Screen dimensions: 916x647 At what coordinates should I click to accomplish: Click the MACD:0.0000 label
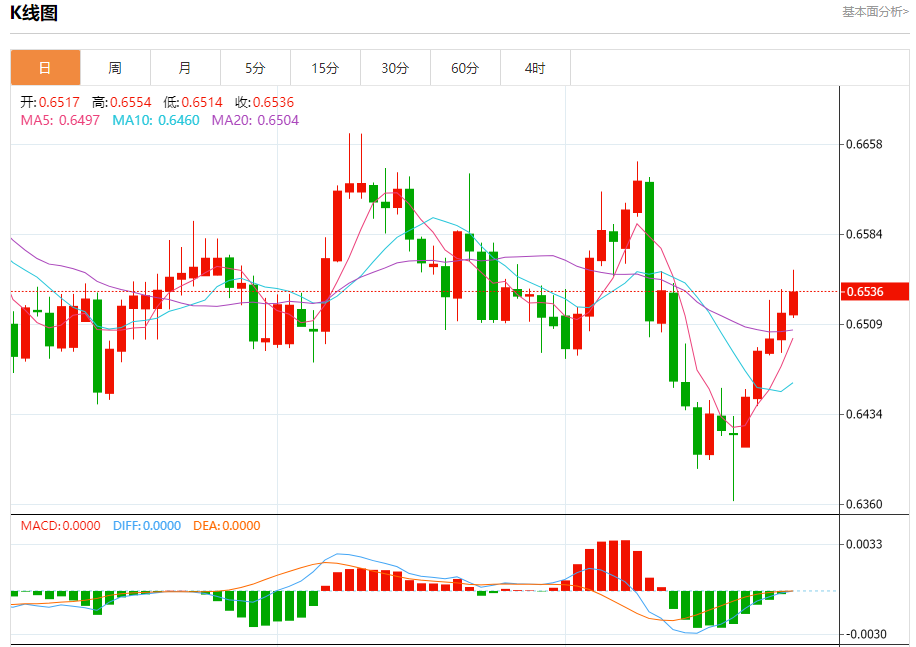[61, 526]
